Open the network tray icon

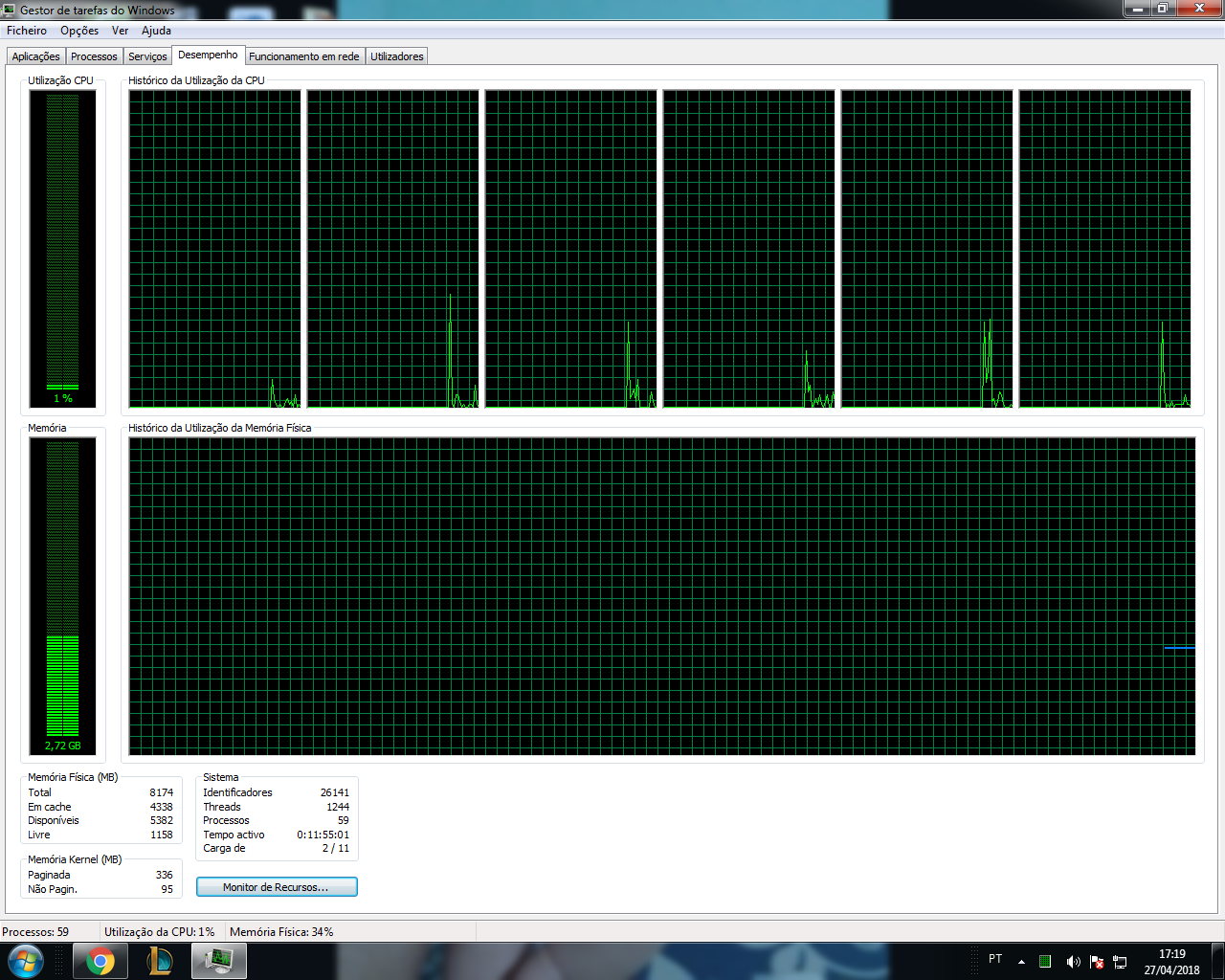point(1121,961)
